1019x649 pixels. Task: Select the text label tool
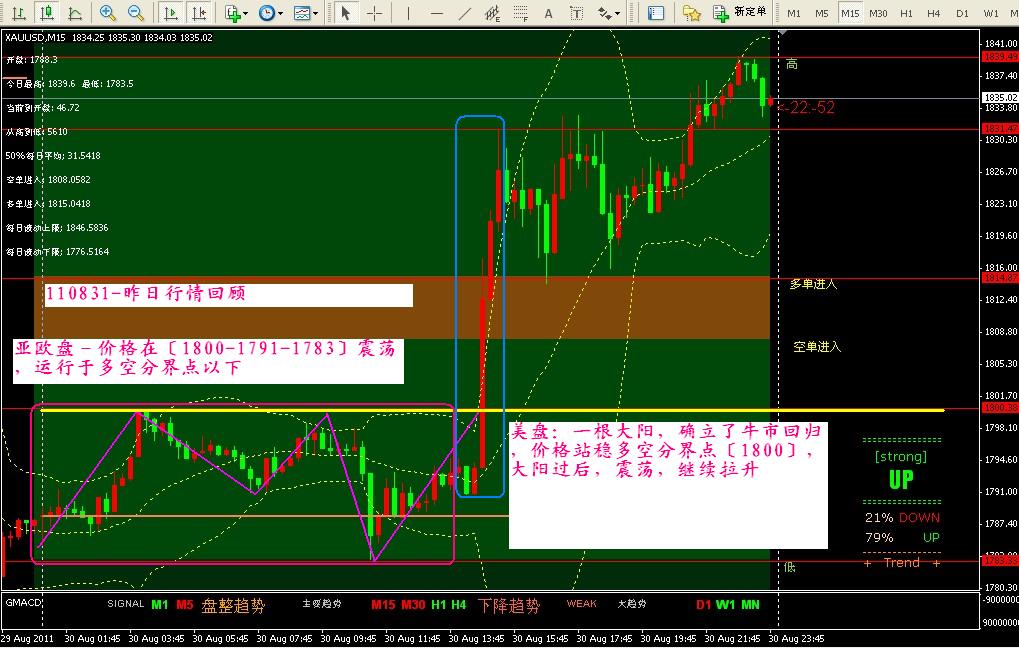tap(577, 13)
